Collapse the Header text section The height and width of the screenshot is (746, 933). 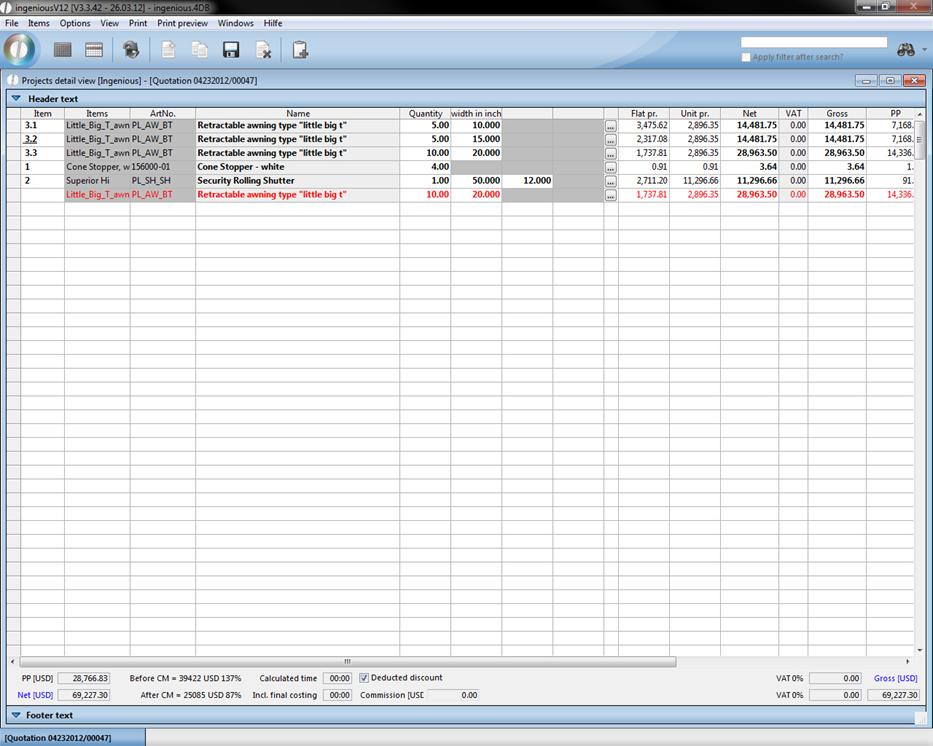pos(16,99)
